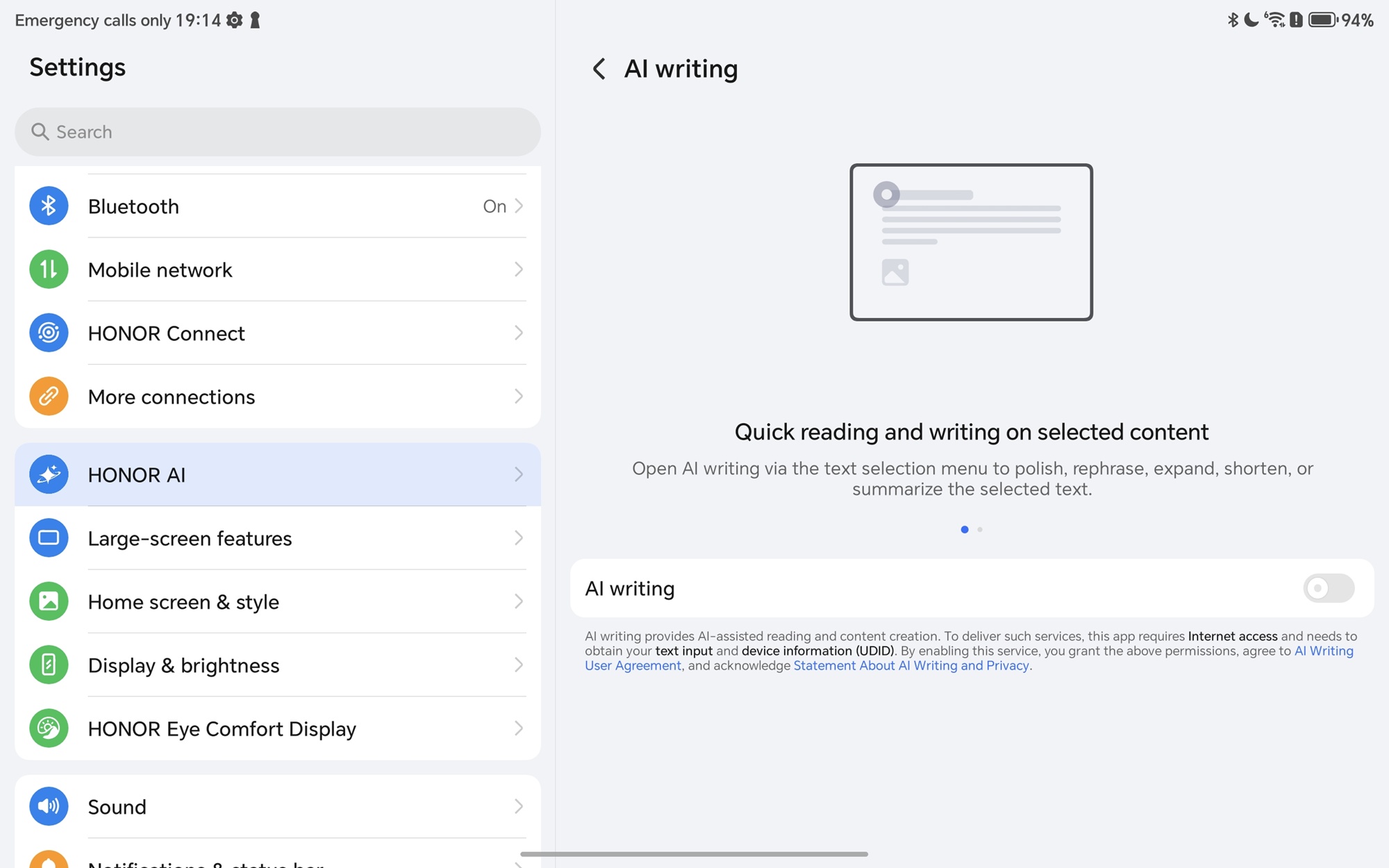The height and width of the screenshot is (868, 1389).
Task: Expand the Sound row chevron
Action: (x=518, y=806)
